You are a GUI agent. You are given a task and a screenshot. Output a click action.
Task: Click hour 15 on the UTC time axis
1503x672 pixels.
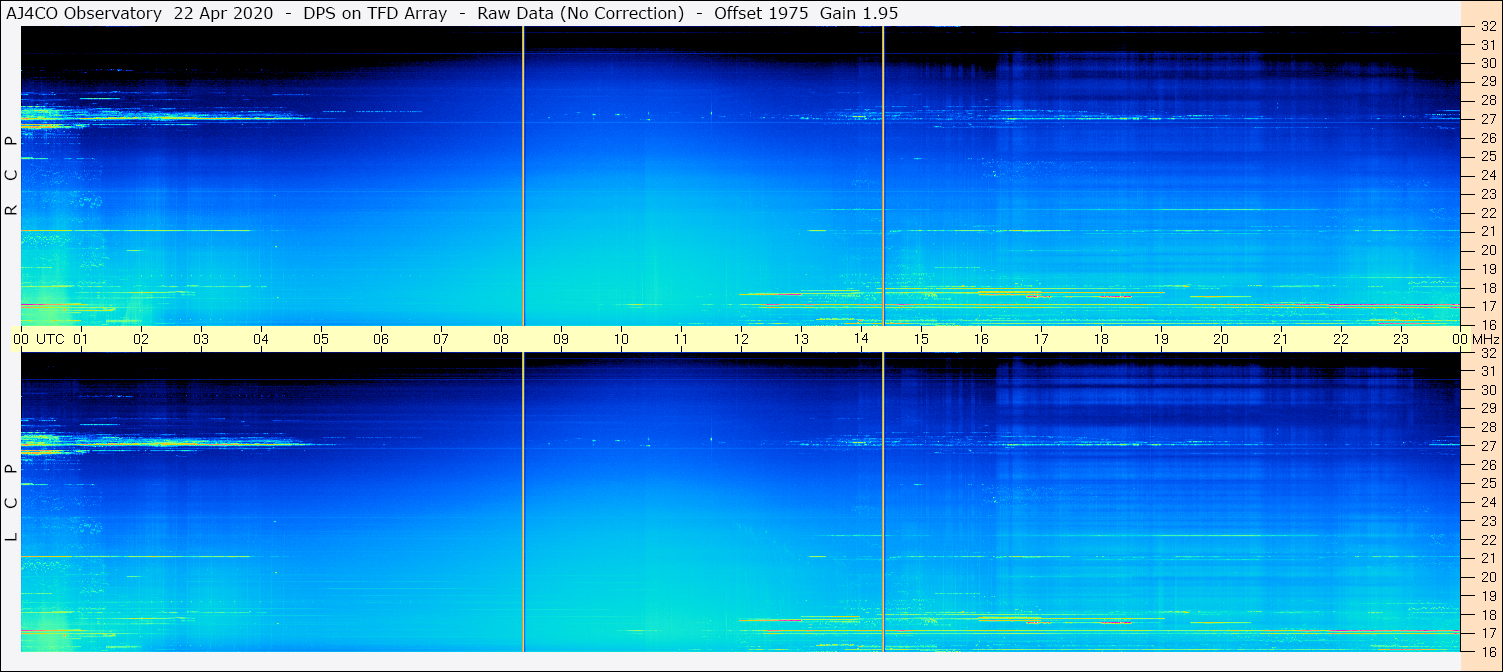point(921,339)
